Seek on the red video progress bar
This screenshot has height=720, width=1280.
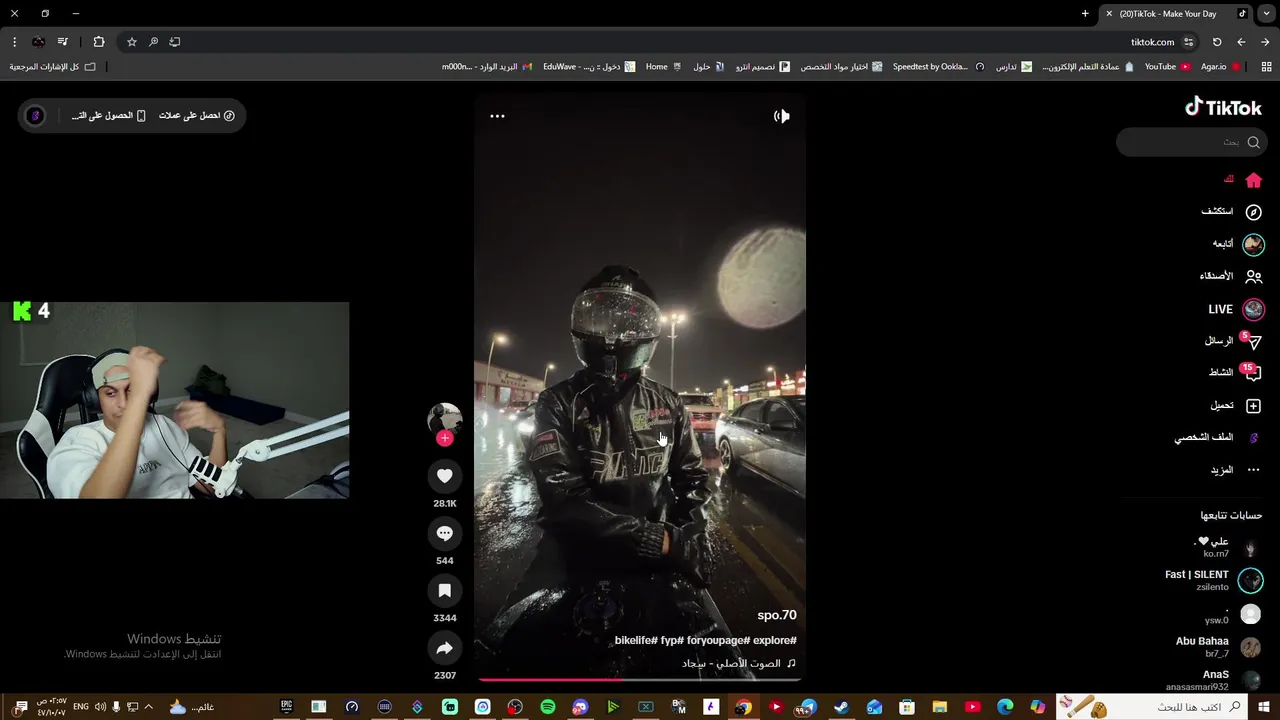tap(640, 679)
